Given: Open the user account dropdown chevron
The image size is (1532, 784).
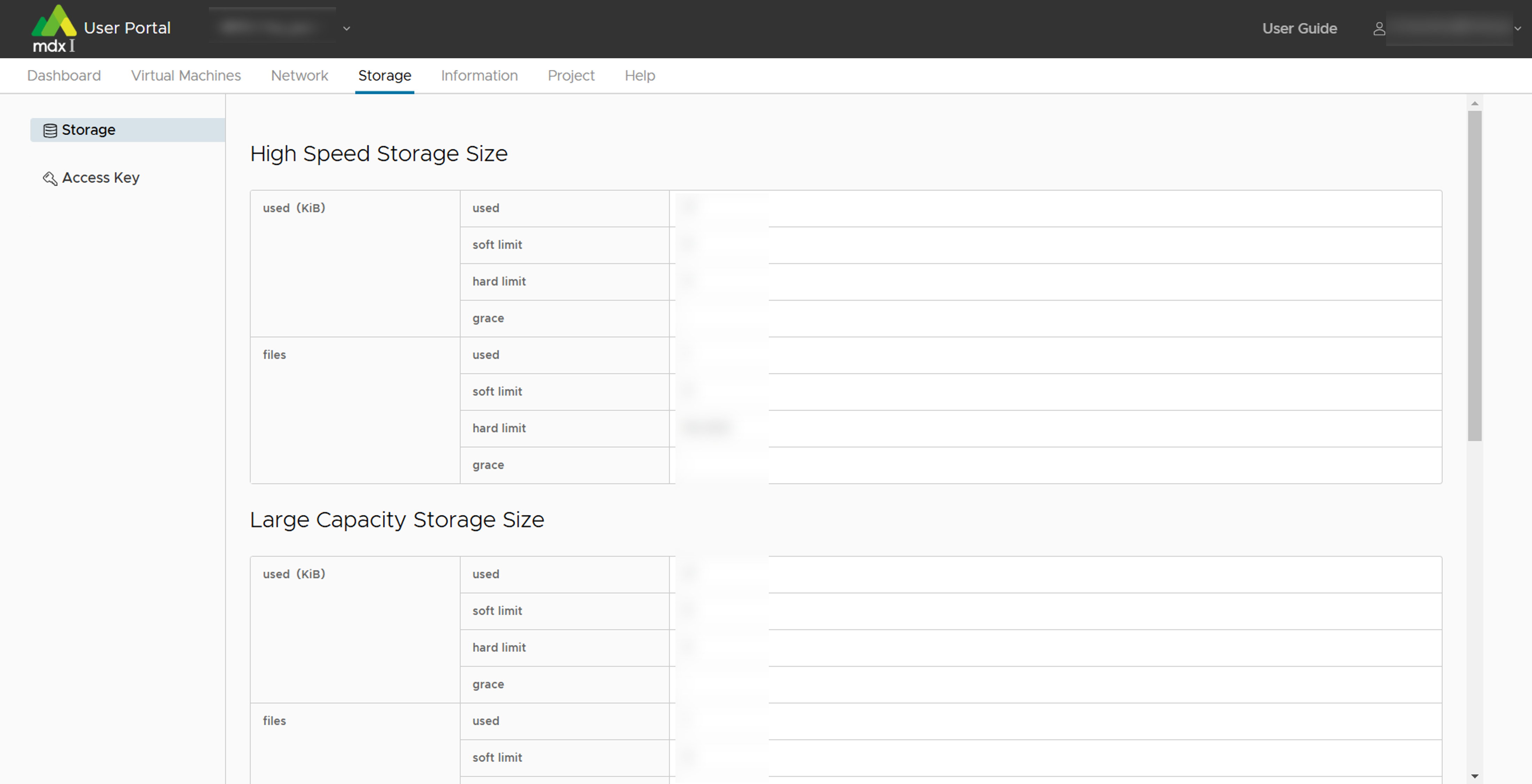Looking at the screenshot, I should pyautogui.click(x=1517, y=29).
